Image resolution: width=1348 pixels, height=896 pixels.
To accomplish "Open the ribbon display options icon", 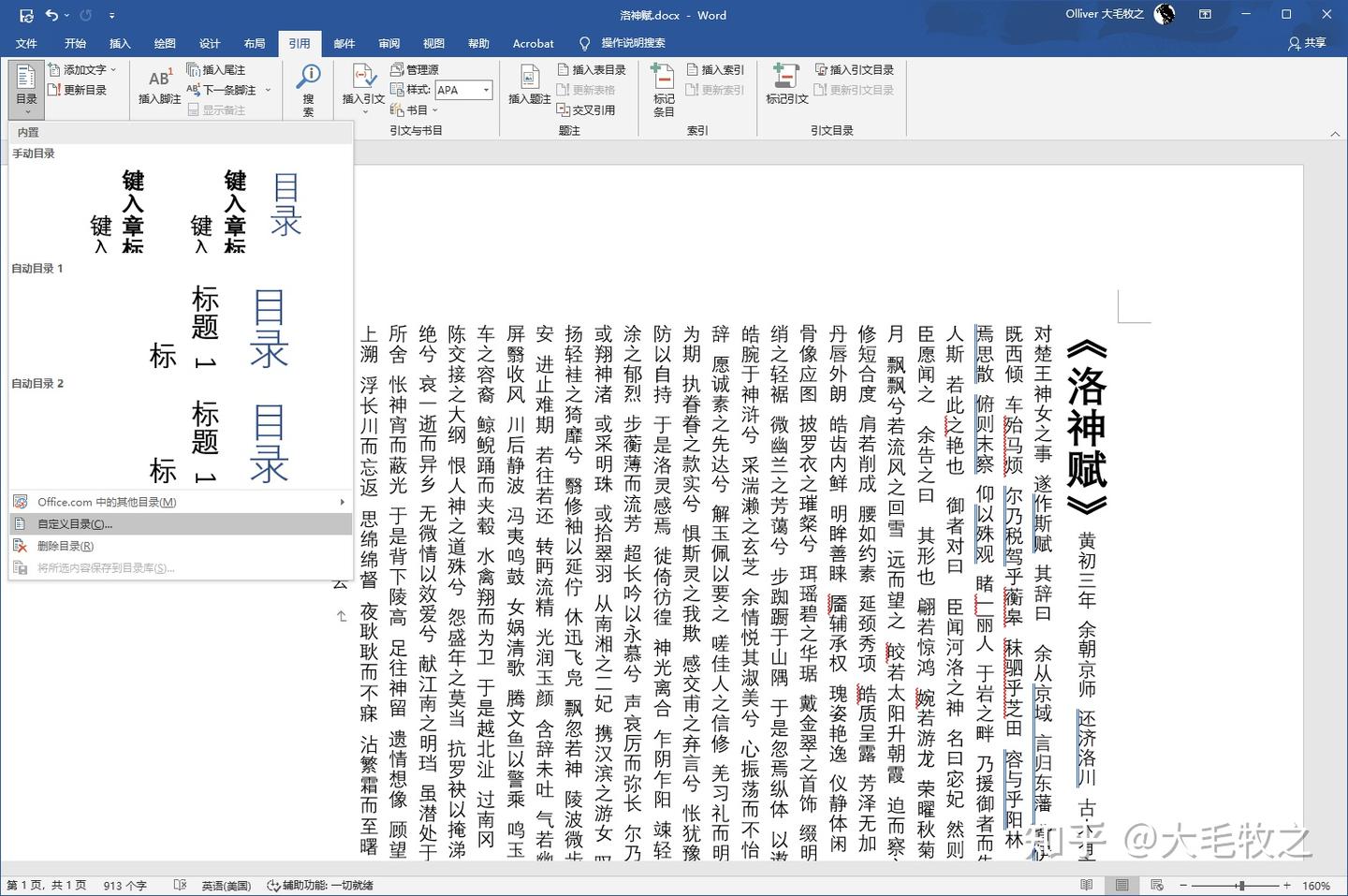I will click(x=1206, y=14).
